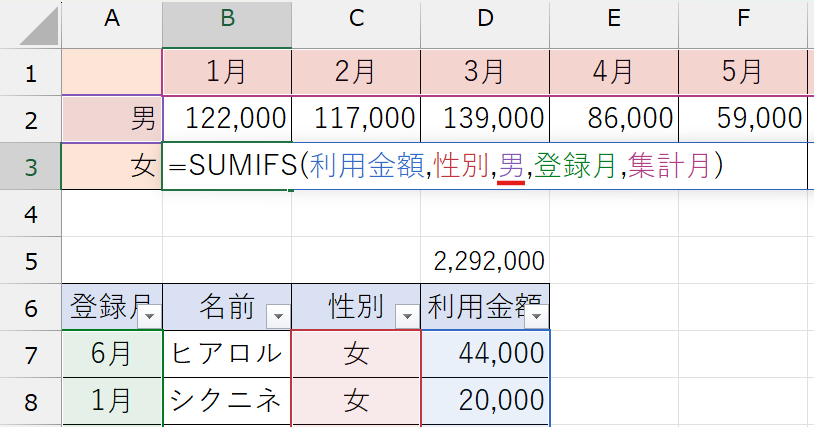This screenshot has height=427, width=814.
Task: Select column E header
Action: [x=614, y=24]
